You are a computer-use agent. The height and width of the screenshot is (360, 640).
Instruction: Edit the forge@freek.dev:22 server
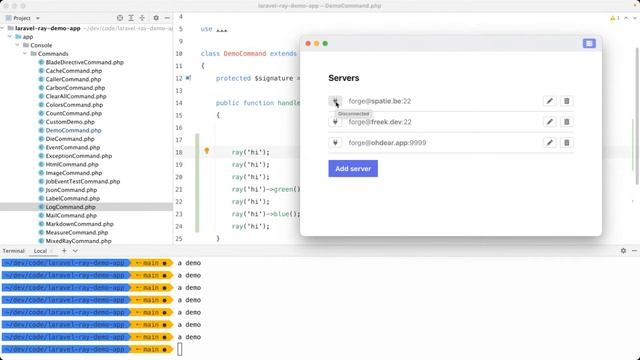coord(549,122)
